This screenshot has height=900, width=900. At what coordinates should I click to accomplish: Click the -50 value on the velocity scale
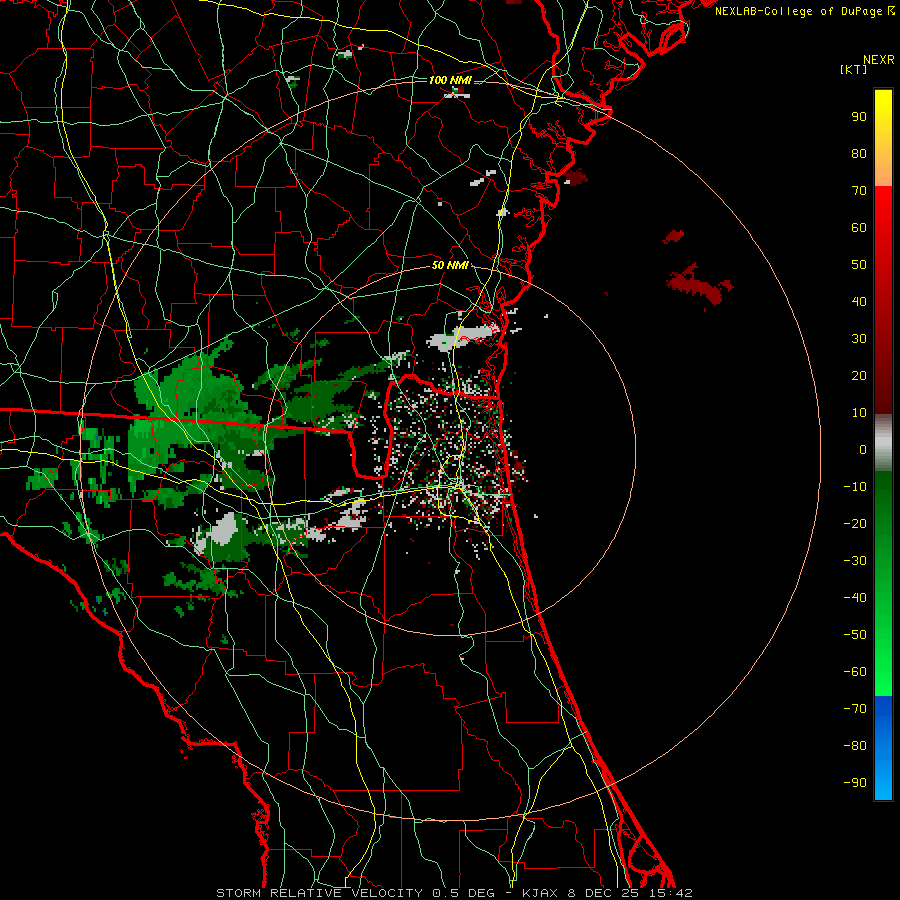pos(855,635)
